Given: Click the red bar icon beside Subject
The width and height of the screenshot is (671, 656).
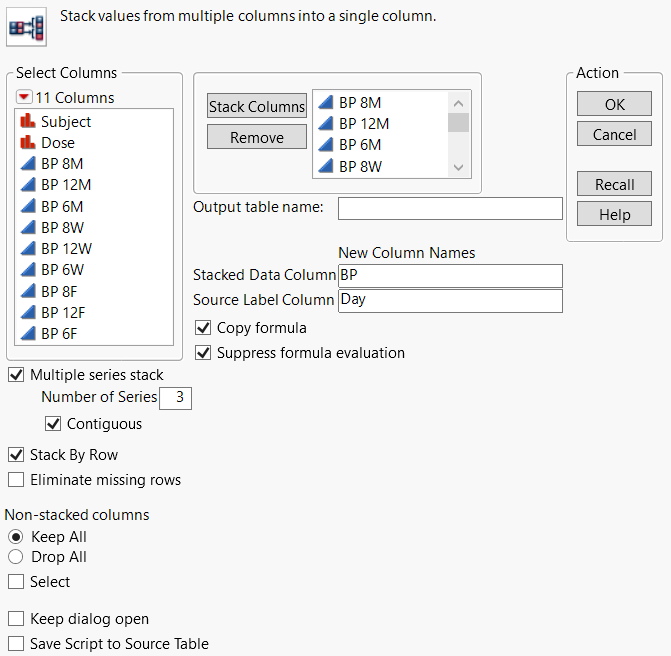Looking at the screenshot, I should coord(28,122).
